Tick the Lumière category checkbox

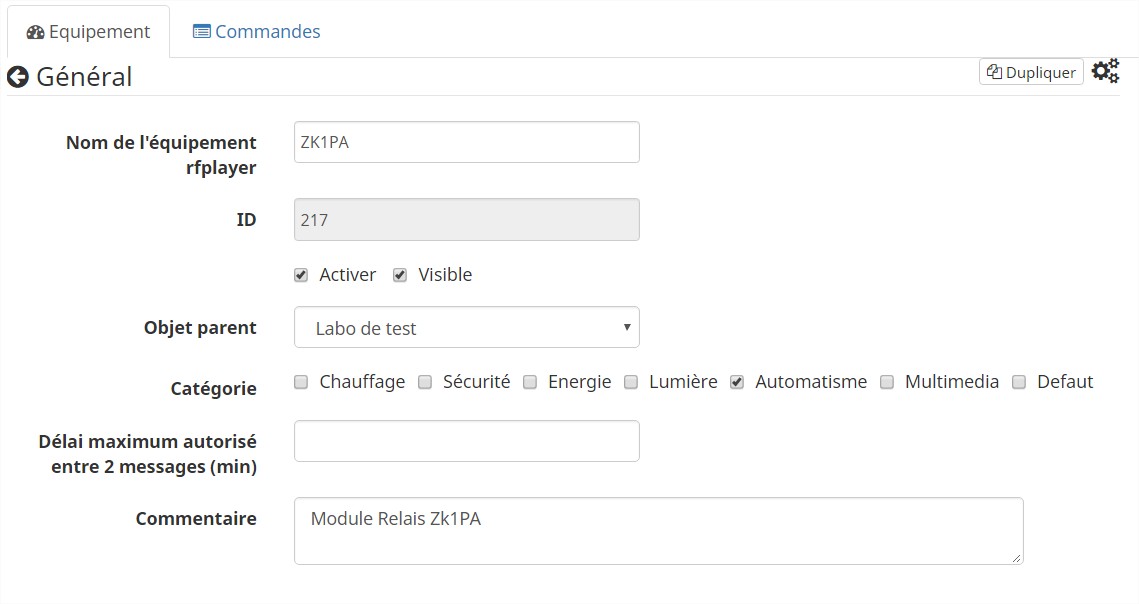point(631,382)
